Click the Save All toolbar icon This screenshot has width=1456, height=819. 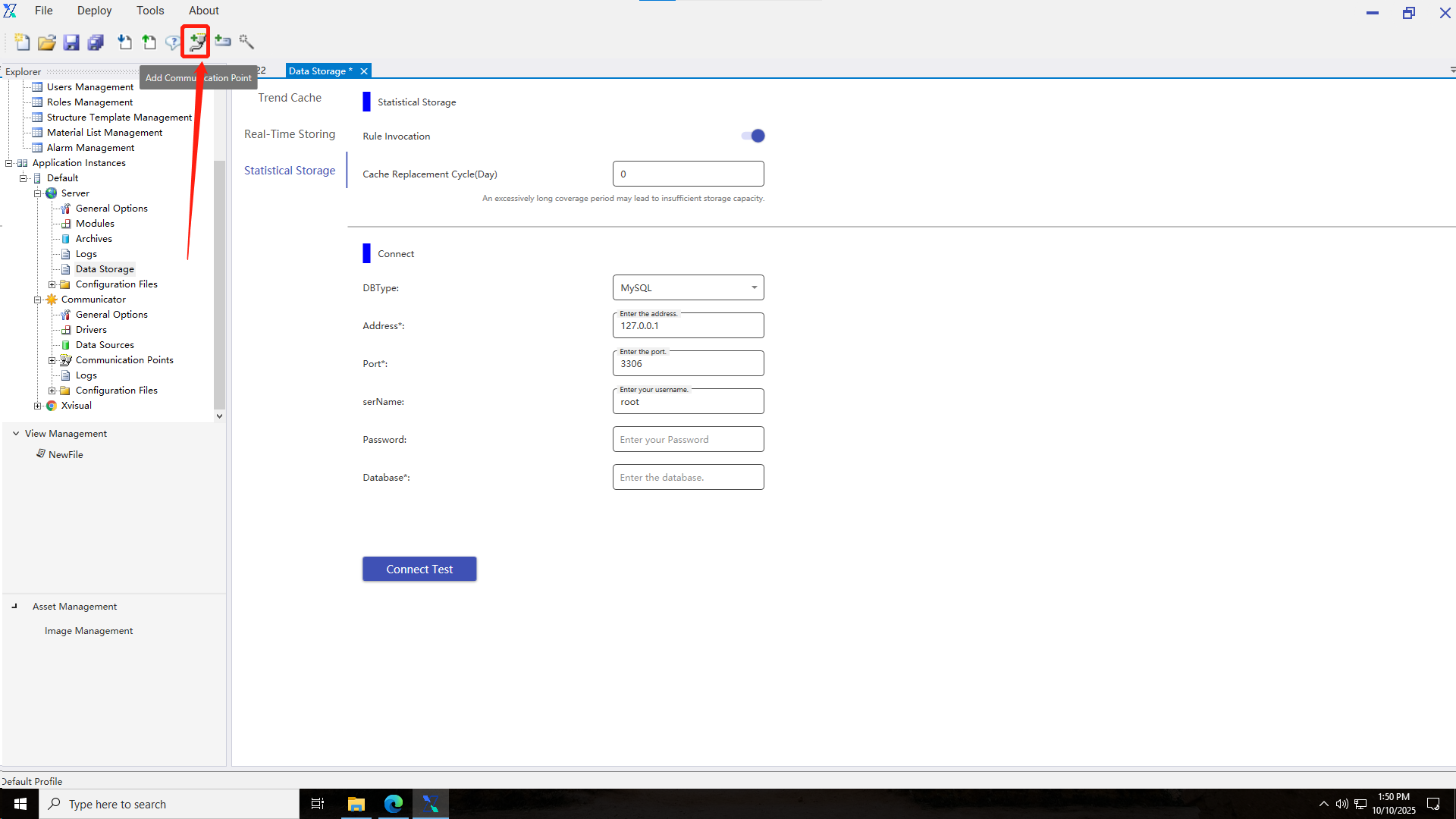[96, 42]
